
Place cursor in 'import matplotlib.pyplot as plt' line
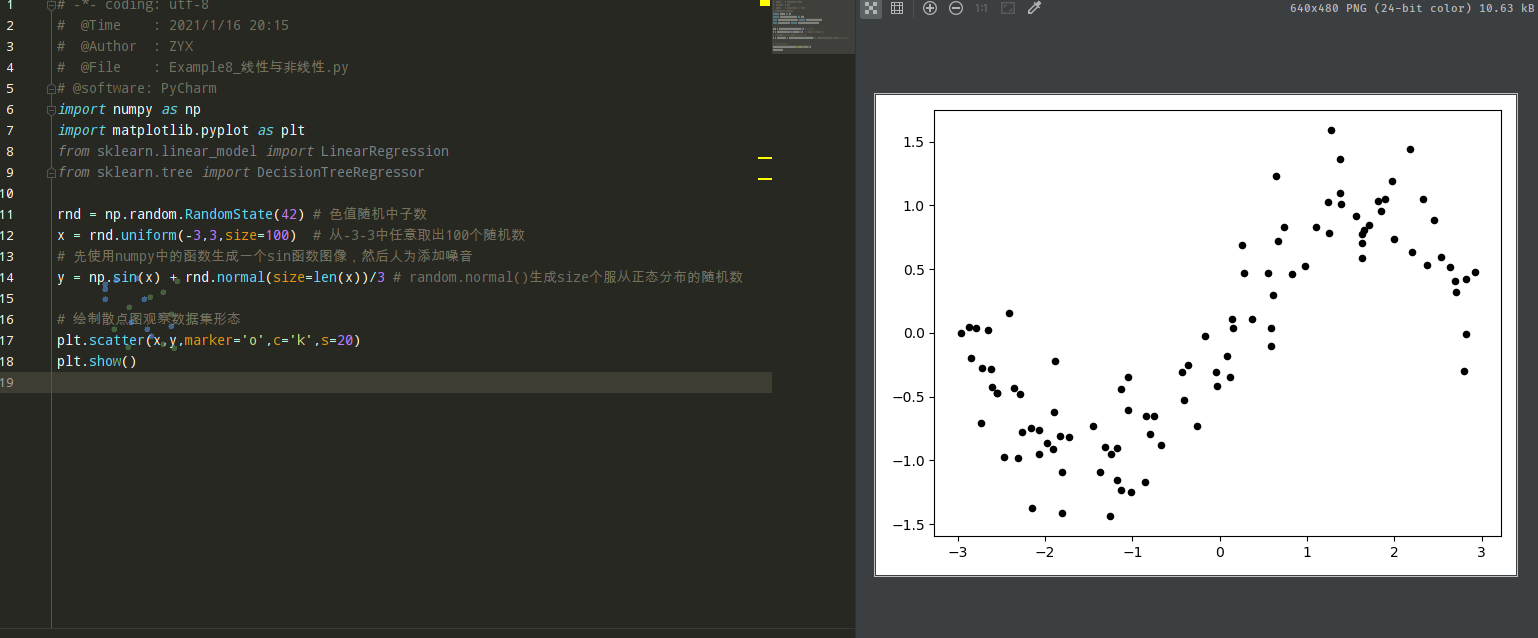(181, 130)
